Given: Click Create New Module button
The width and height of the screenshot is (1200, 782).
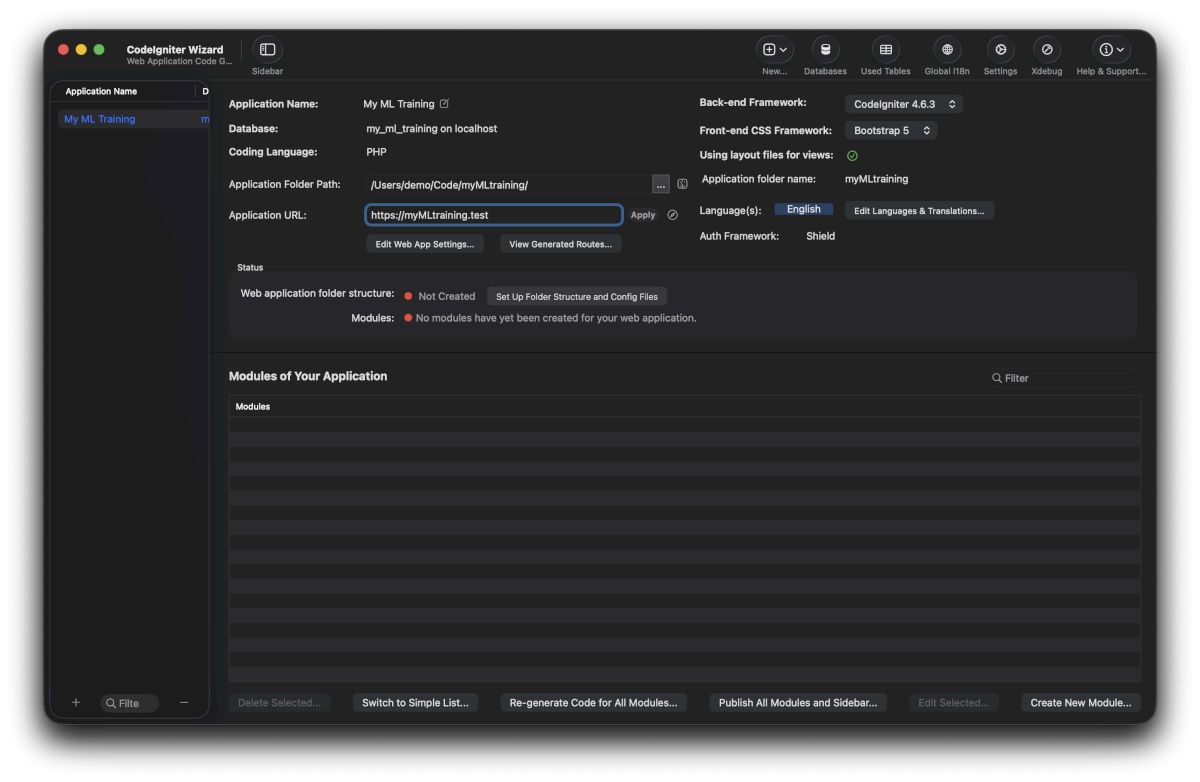Looking at the screenshot, I should pyautogui.click(x=1081, y=703).
